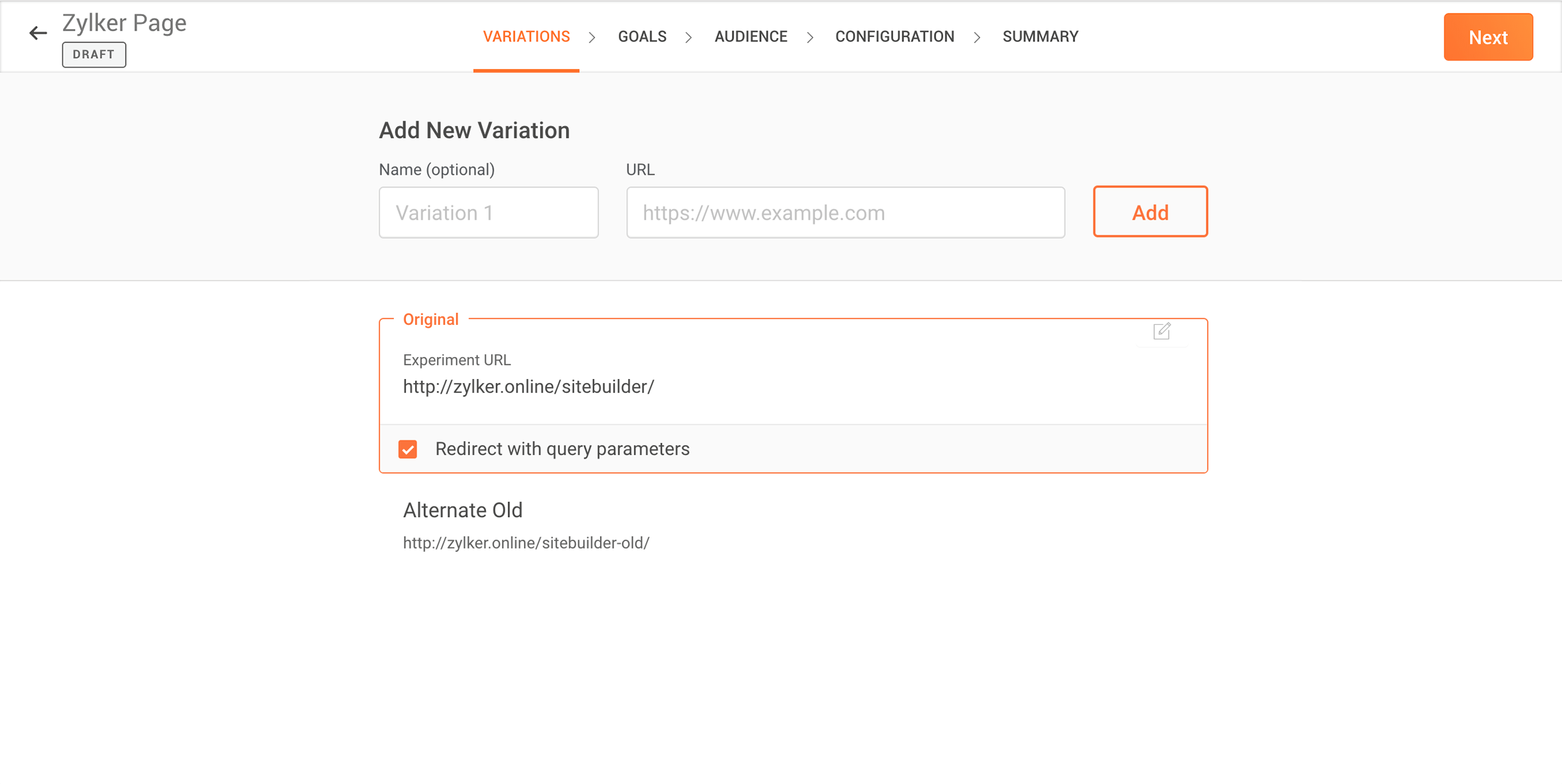Select the Alternate Old variation
The image size is (1562, 784).
point(463,510)
